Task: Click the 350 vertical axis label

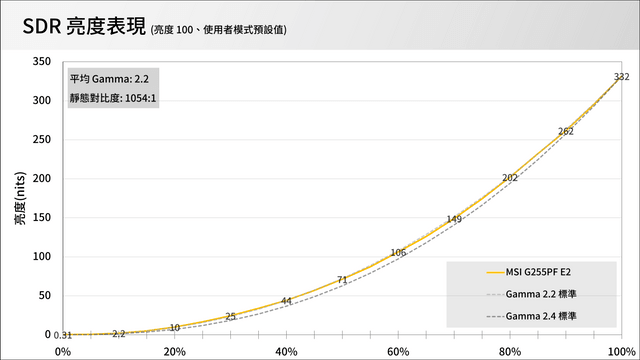Action: (42, 62)
